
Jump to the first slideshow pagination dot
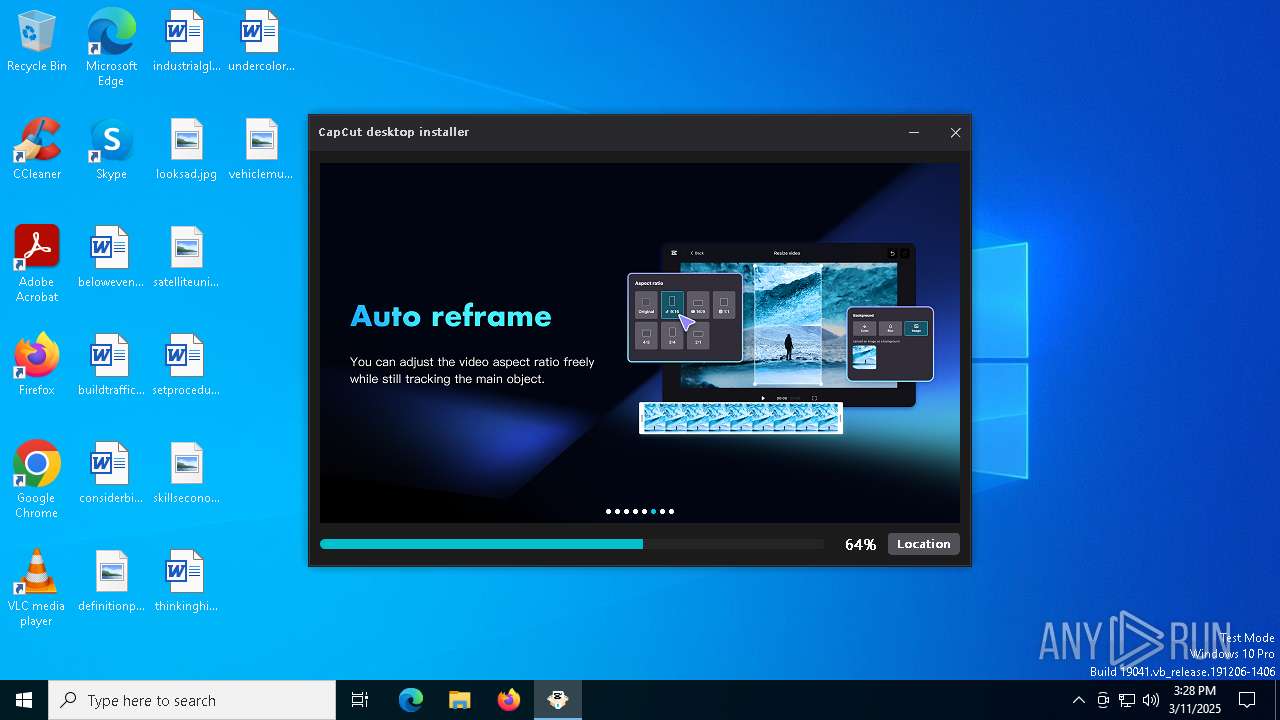pos(608,511)
